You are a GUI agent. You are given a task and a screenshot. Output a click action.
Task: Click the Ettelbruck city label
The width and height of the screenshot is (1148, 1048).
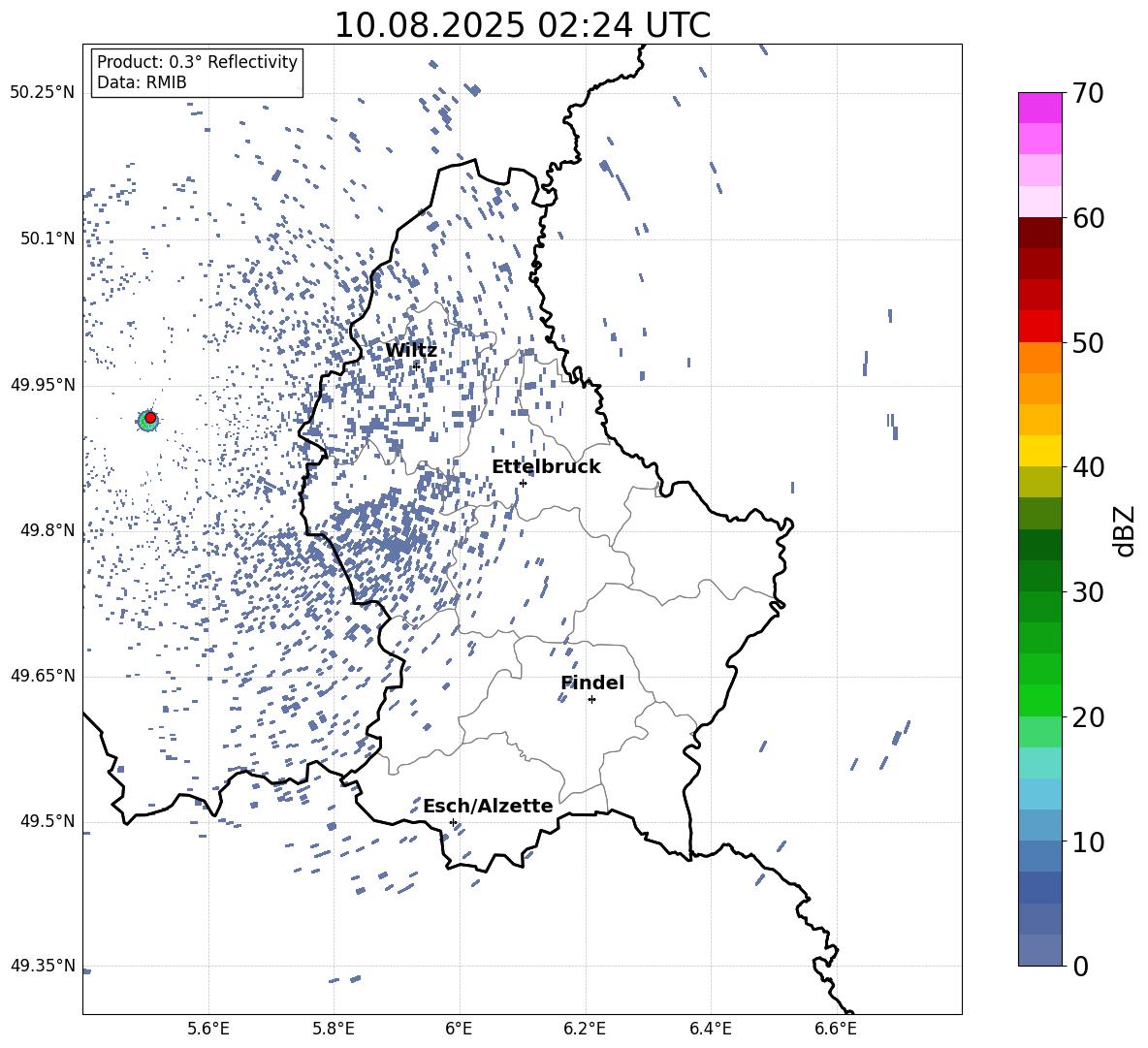(546, 467)
